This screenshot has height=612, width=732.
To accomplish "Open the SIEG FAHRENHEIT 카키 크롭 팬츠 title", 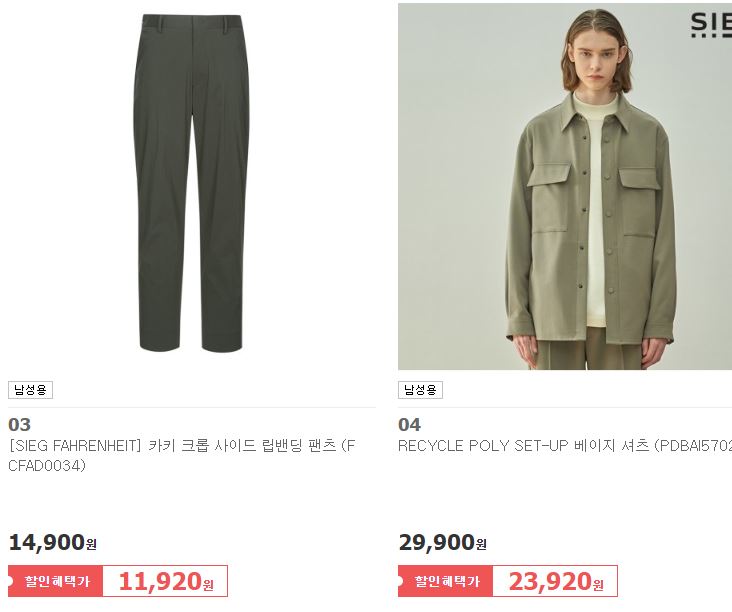I will pyautogui.click(x=182, y=455).
